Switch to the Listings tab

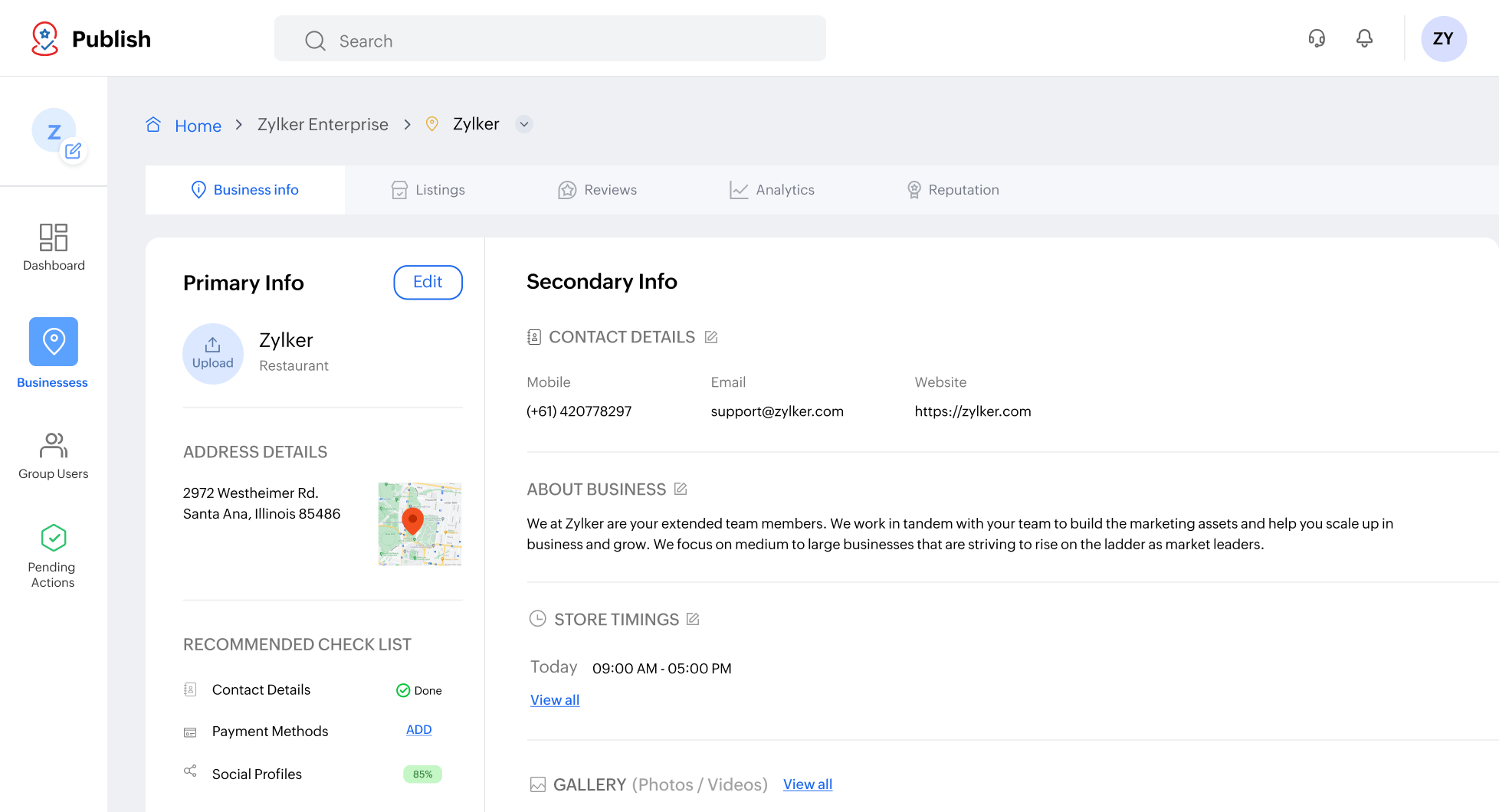[x=428, y=189]
